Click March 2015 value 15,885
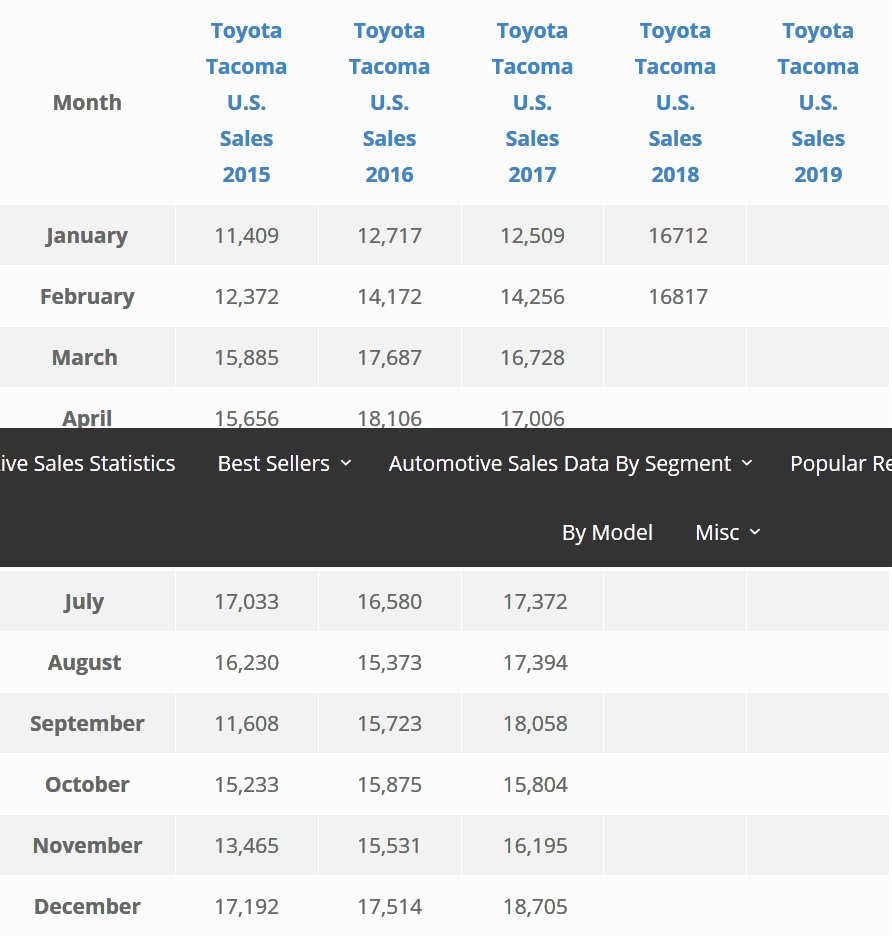Viewport: 892px width, 938px height. click(246, 358)
